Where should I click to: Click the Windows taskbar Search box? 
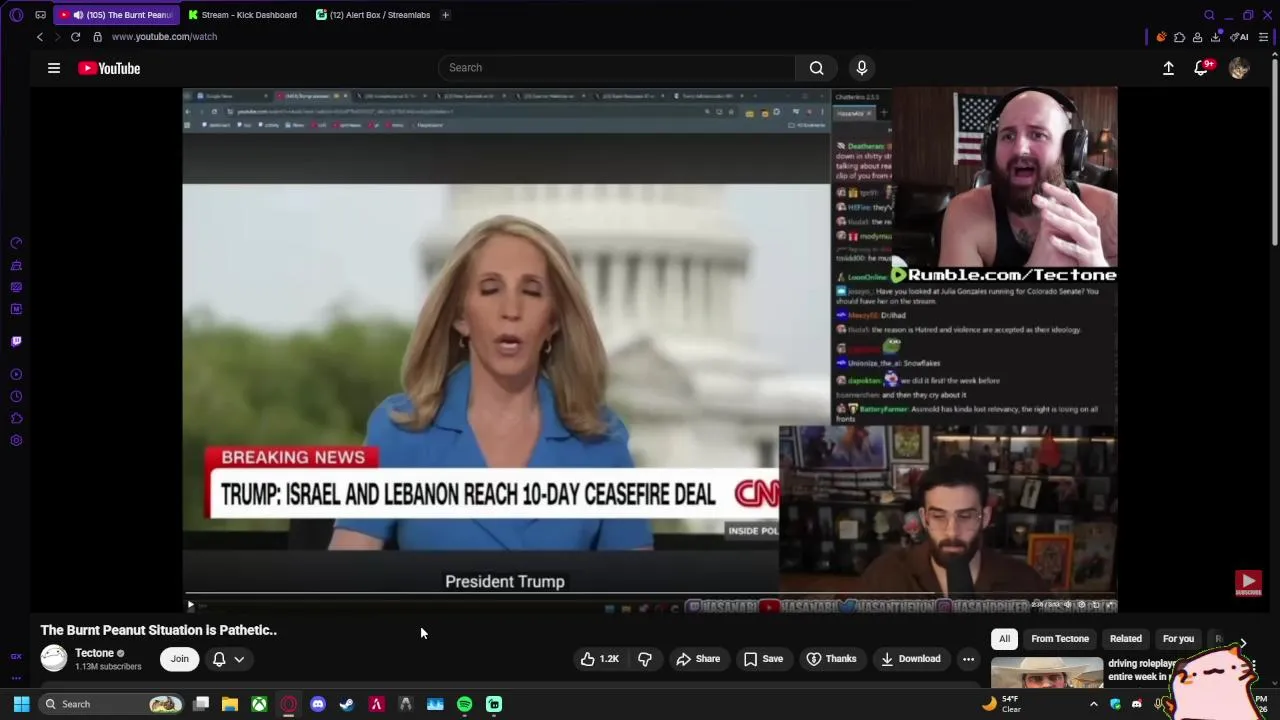point(113,704)
